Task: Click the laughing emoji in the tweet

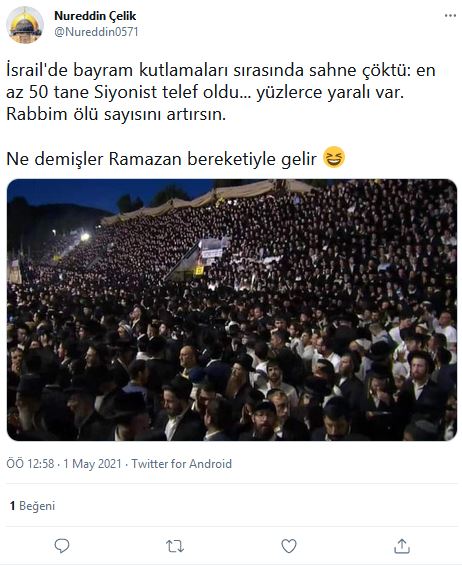Action: [334, 157]
